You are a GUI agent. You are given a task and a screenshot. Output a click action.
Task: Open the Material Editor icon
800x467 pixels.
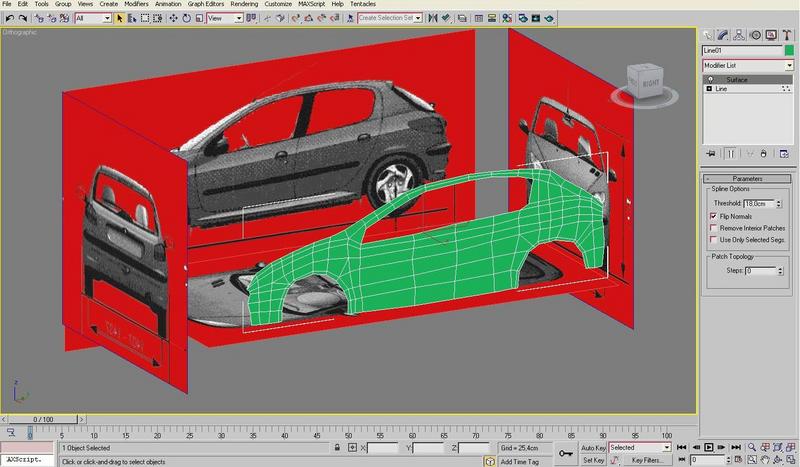507,18
